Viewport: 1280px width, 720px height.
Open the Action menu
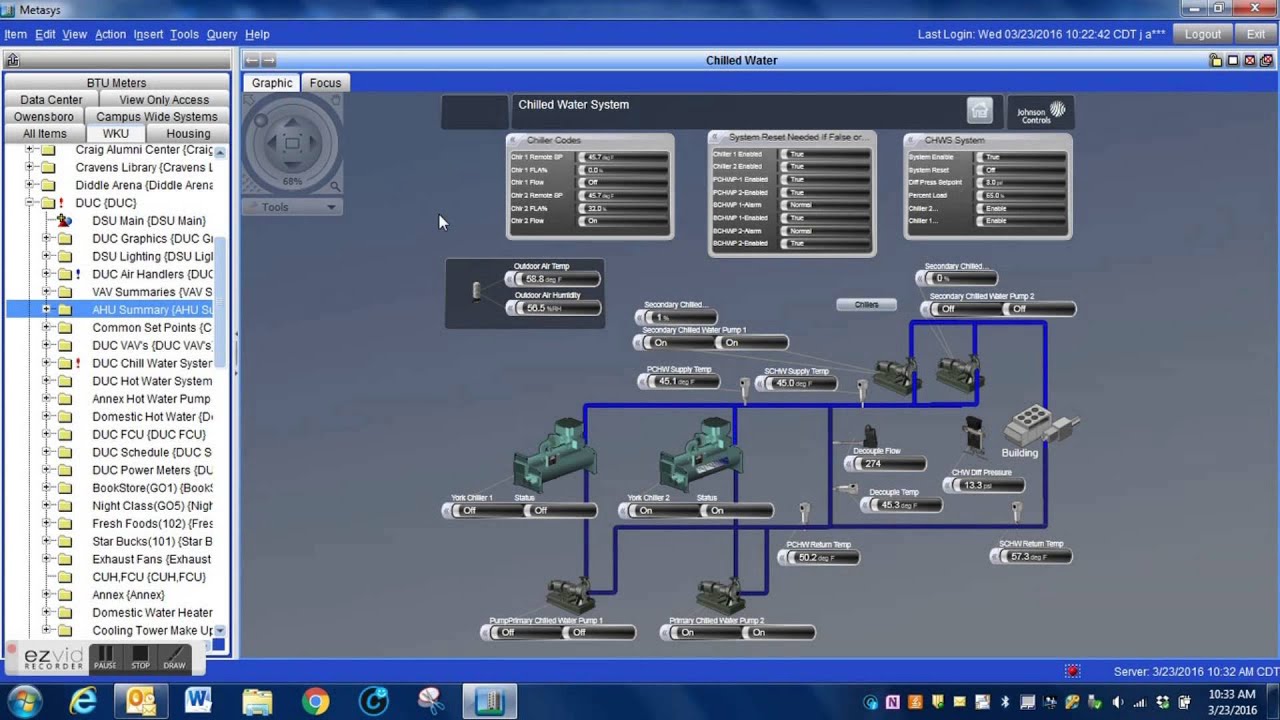110,34
